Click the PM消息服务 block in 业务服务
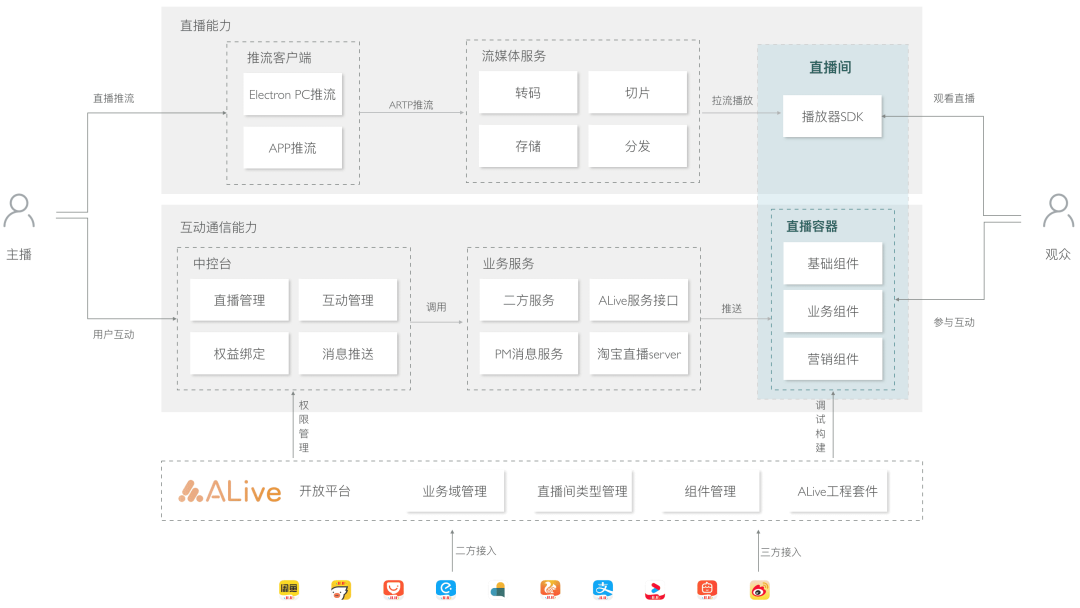The width and height of the screenshot is (1080, 608). (528, 353)
